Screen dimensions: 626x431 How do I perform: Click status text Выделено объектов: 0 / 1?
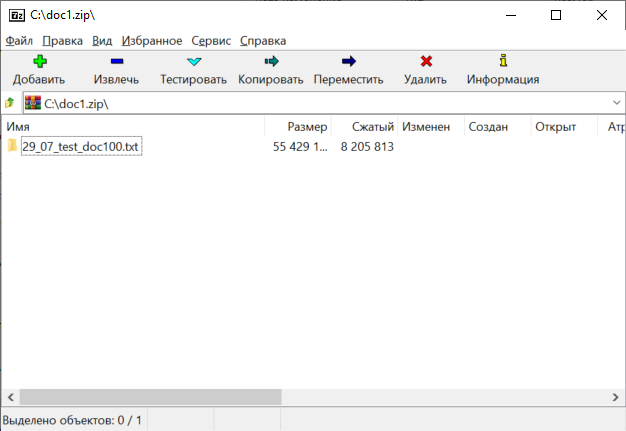pyautogui.click(x=72, y=420)
